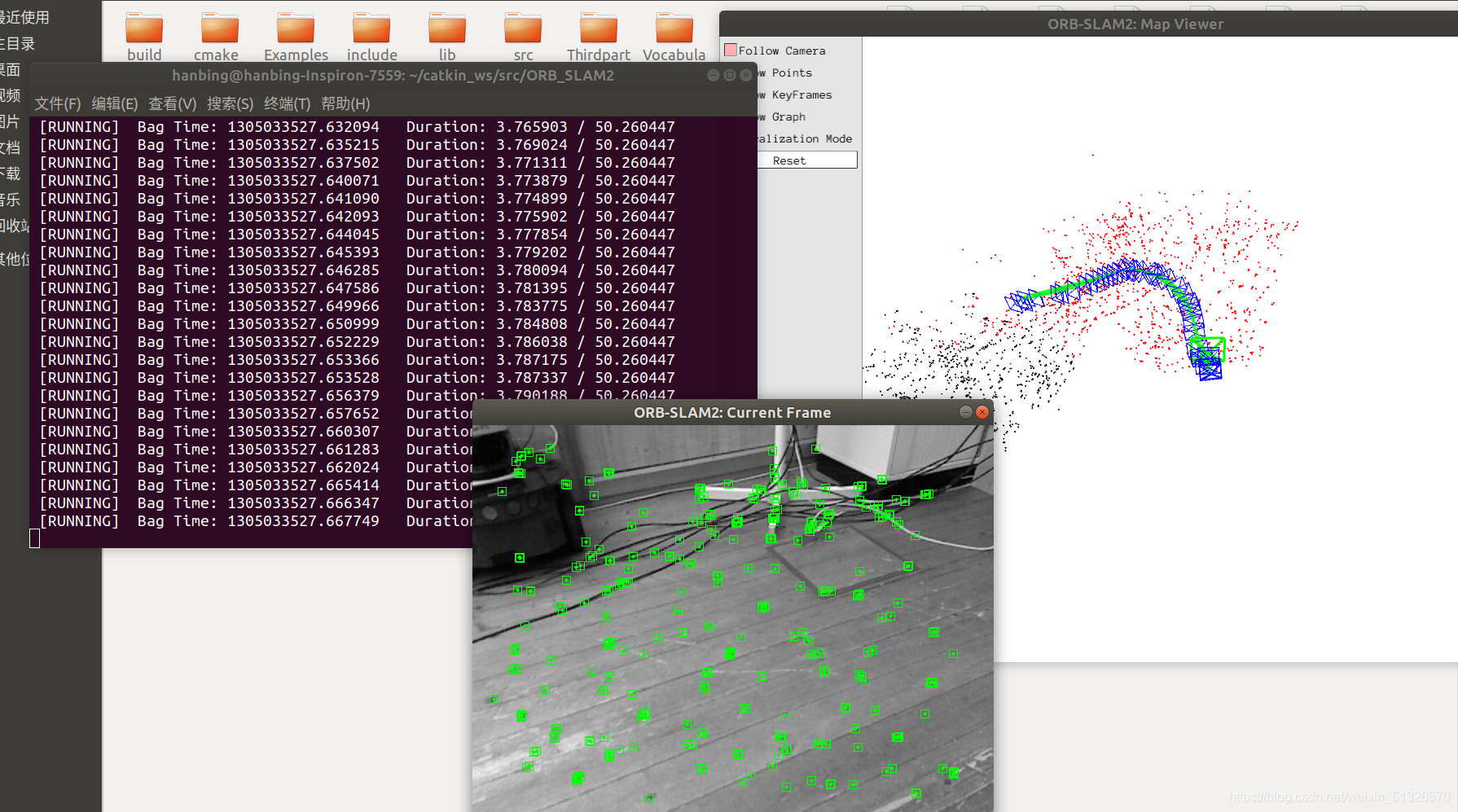Open the cmake folder
Image resolution: width=1458 pixels, height=812 pixels.
pyautogui.click(x=217, y=37)
